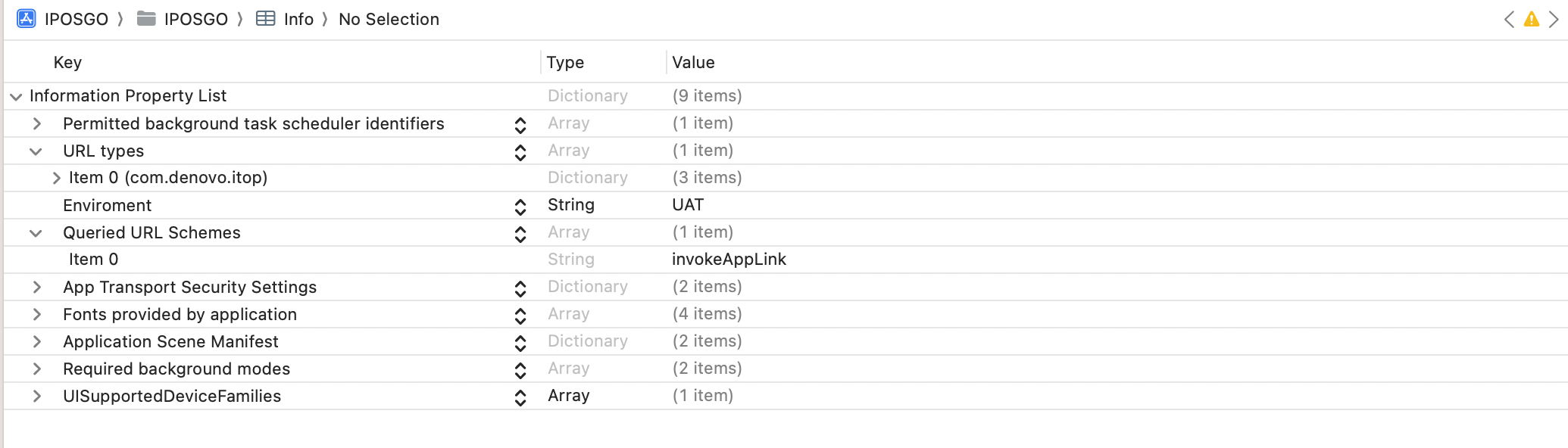1568x448 pixels.
Task: Collapse the Information Property List root
Action: [16, 97]
